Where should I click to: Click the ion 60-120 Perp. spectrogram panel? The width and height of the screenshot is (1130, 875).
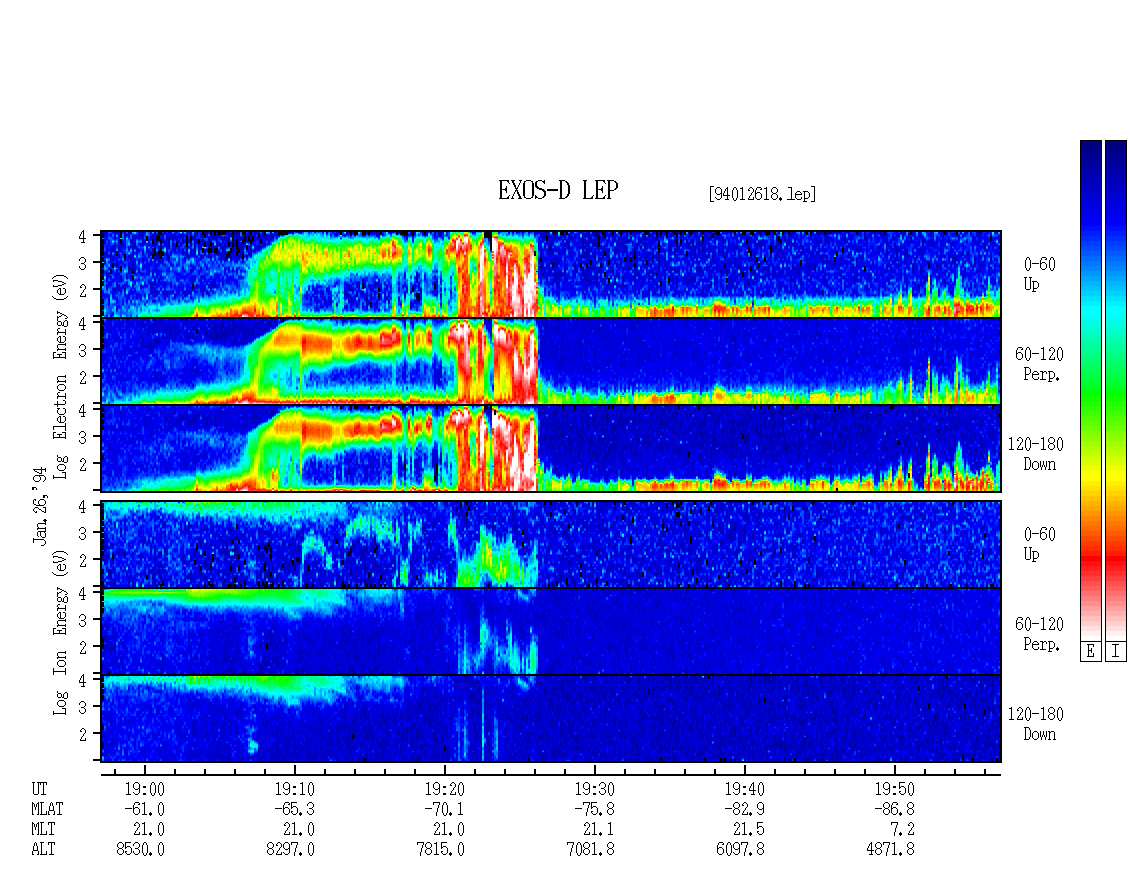(551, 631)
